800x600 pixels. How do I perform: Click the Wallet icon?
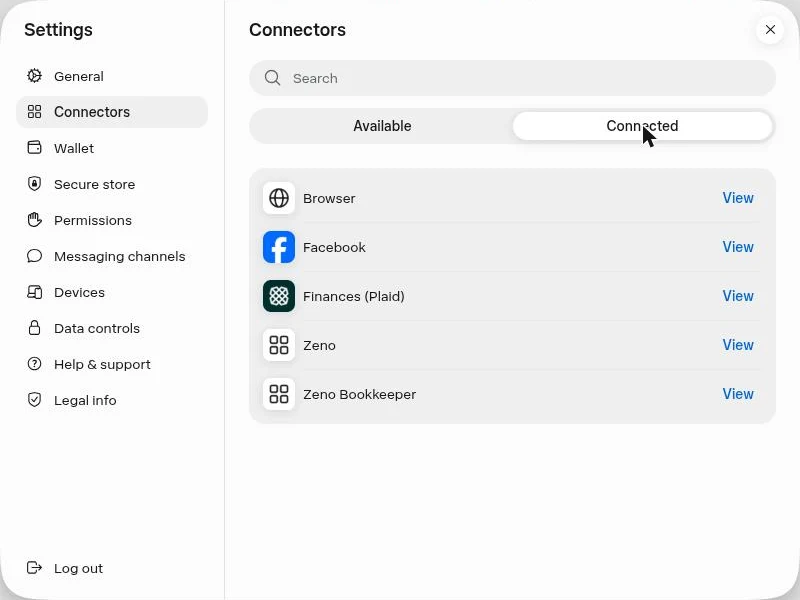point(34,148)
